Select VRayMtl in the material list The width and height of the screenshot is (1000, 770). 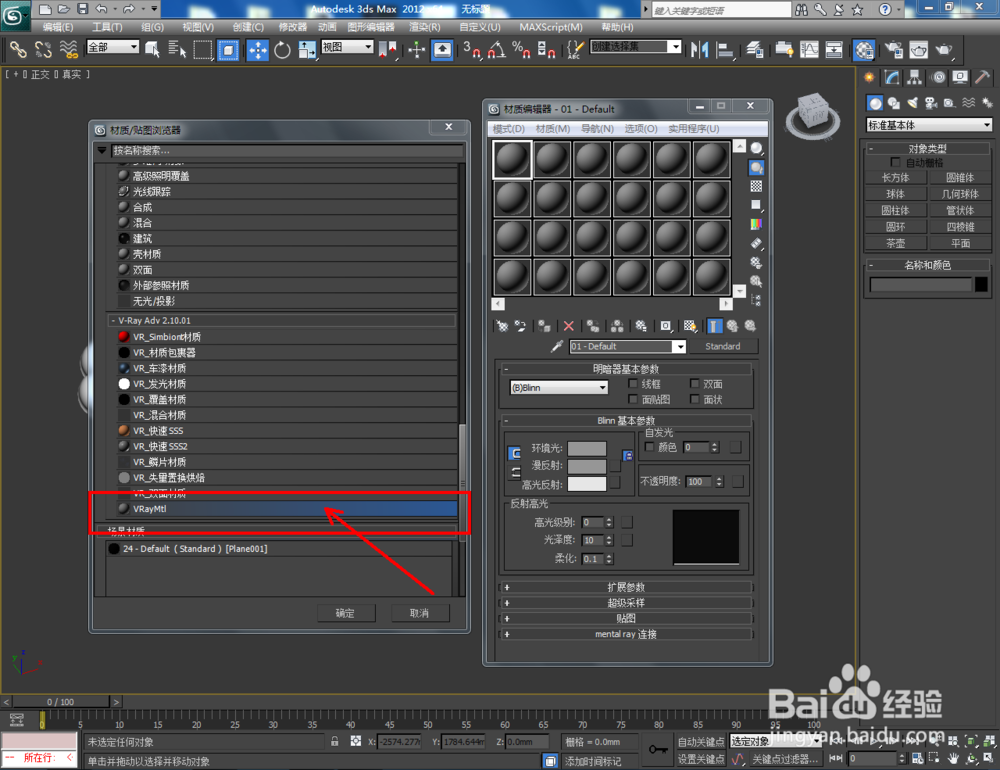[x=286, y=509]
